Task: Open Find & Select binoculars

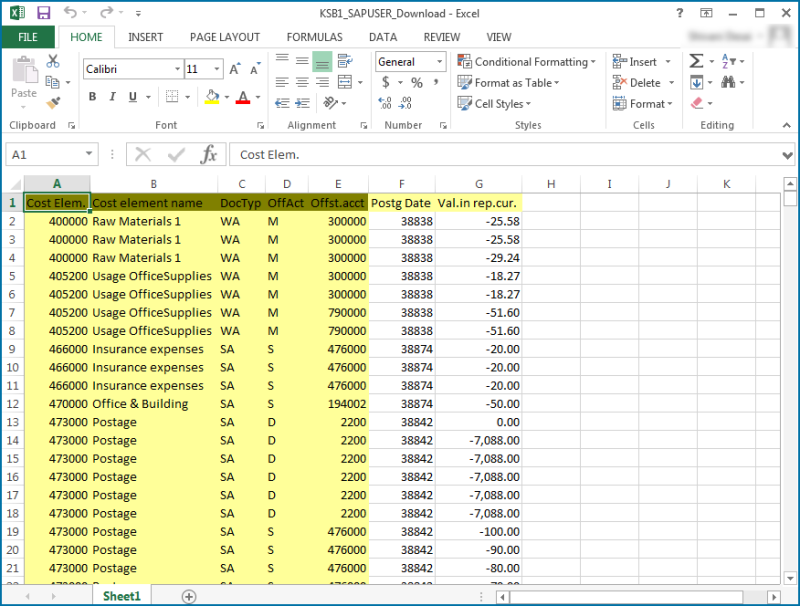Action: (728, 83)
